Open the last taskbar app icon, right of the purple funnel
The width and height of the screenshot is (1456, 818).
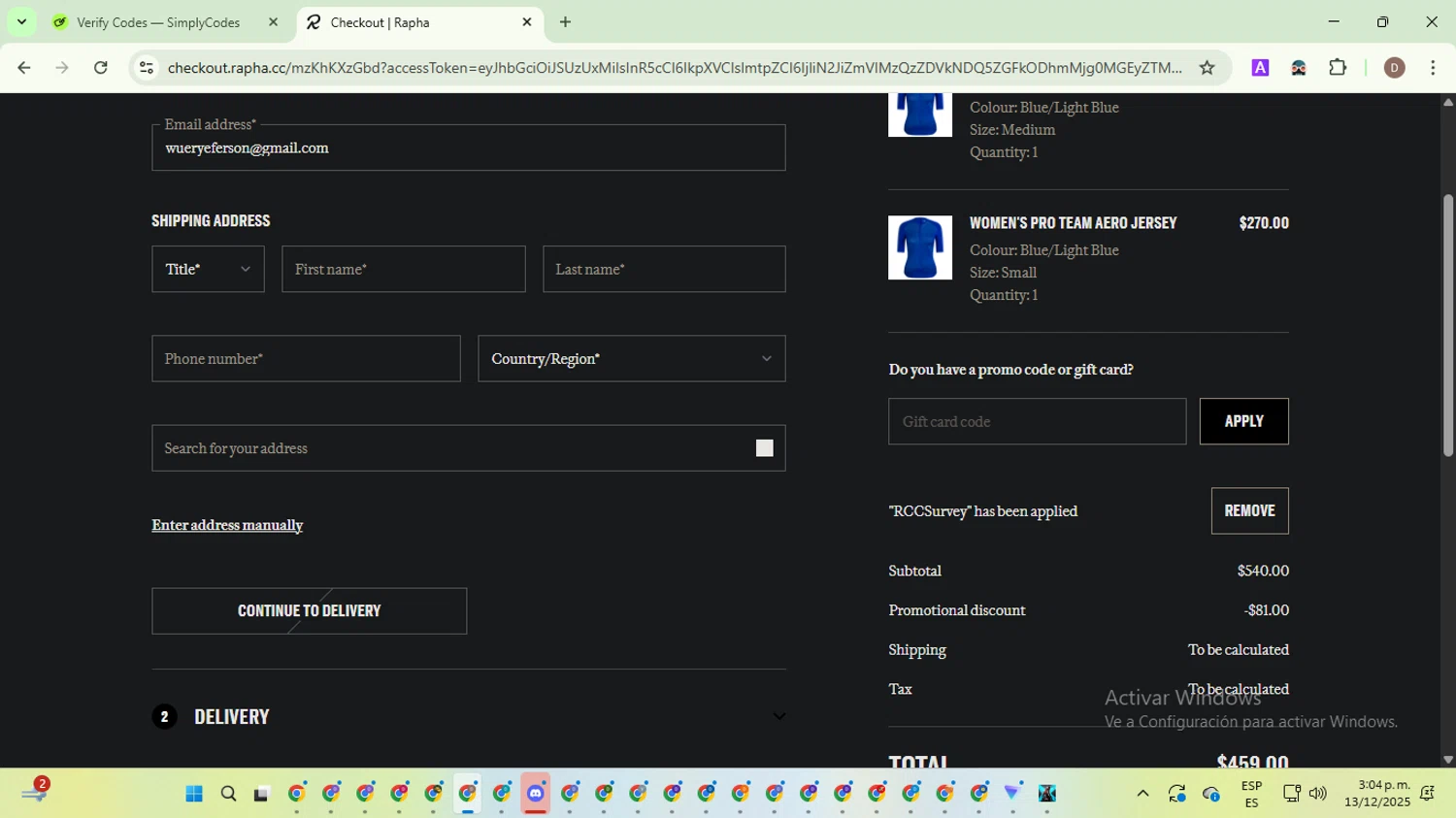(x=1047, y=794)
